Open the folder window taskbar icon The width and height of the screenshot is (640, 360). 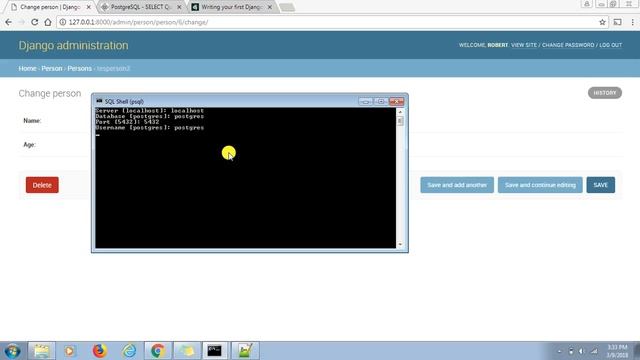[x=187, y=351]
